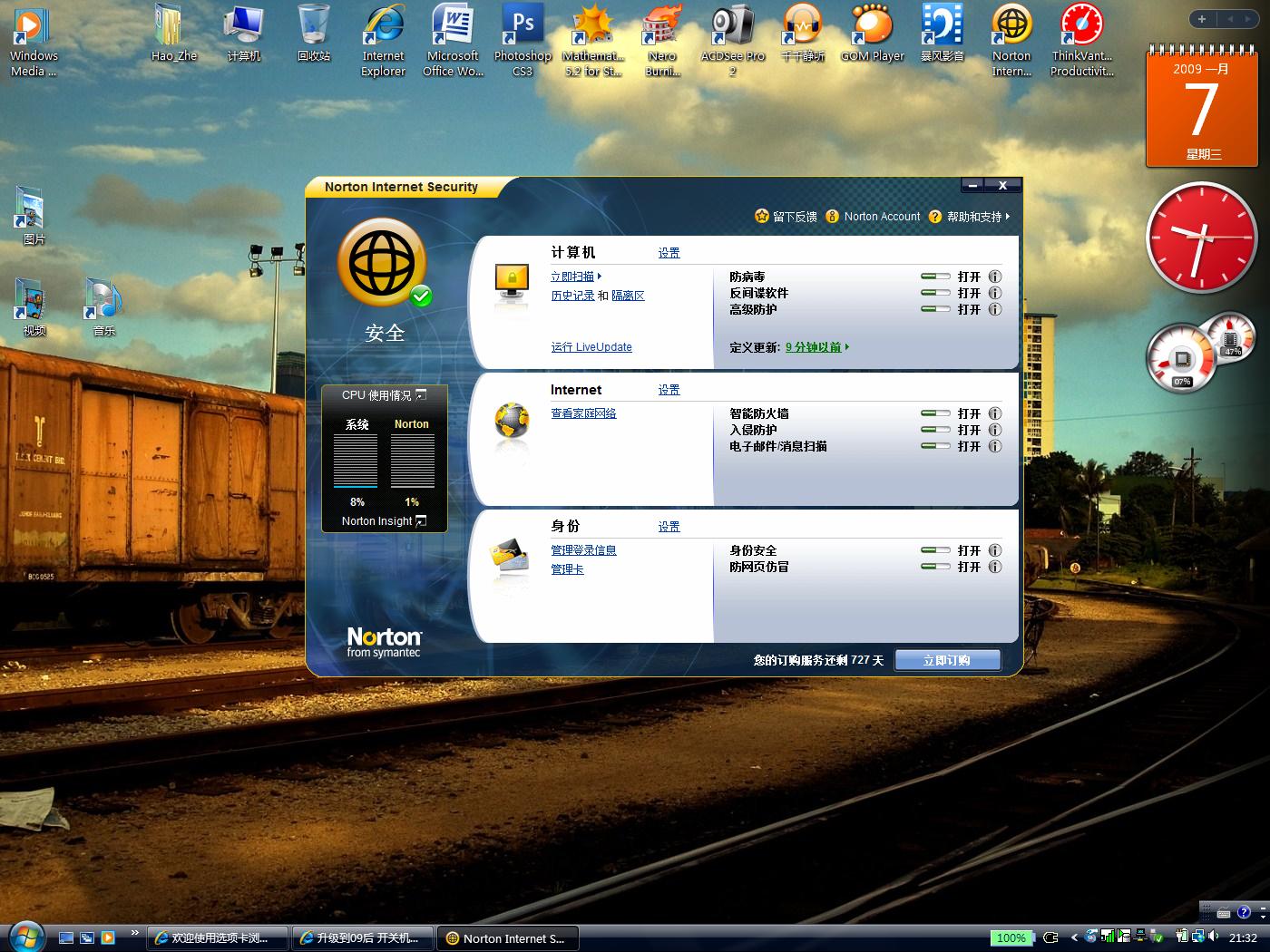This screenshot has width=1270, height=952.
Task: Select the 计算机 desktop icon
Action: [x=243, y=33]
